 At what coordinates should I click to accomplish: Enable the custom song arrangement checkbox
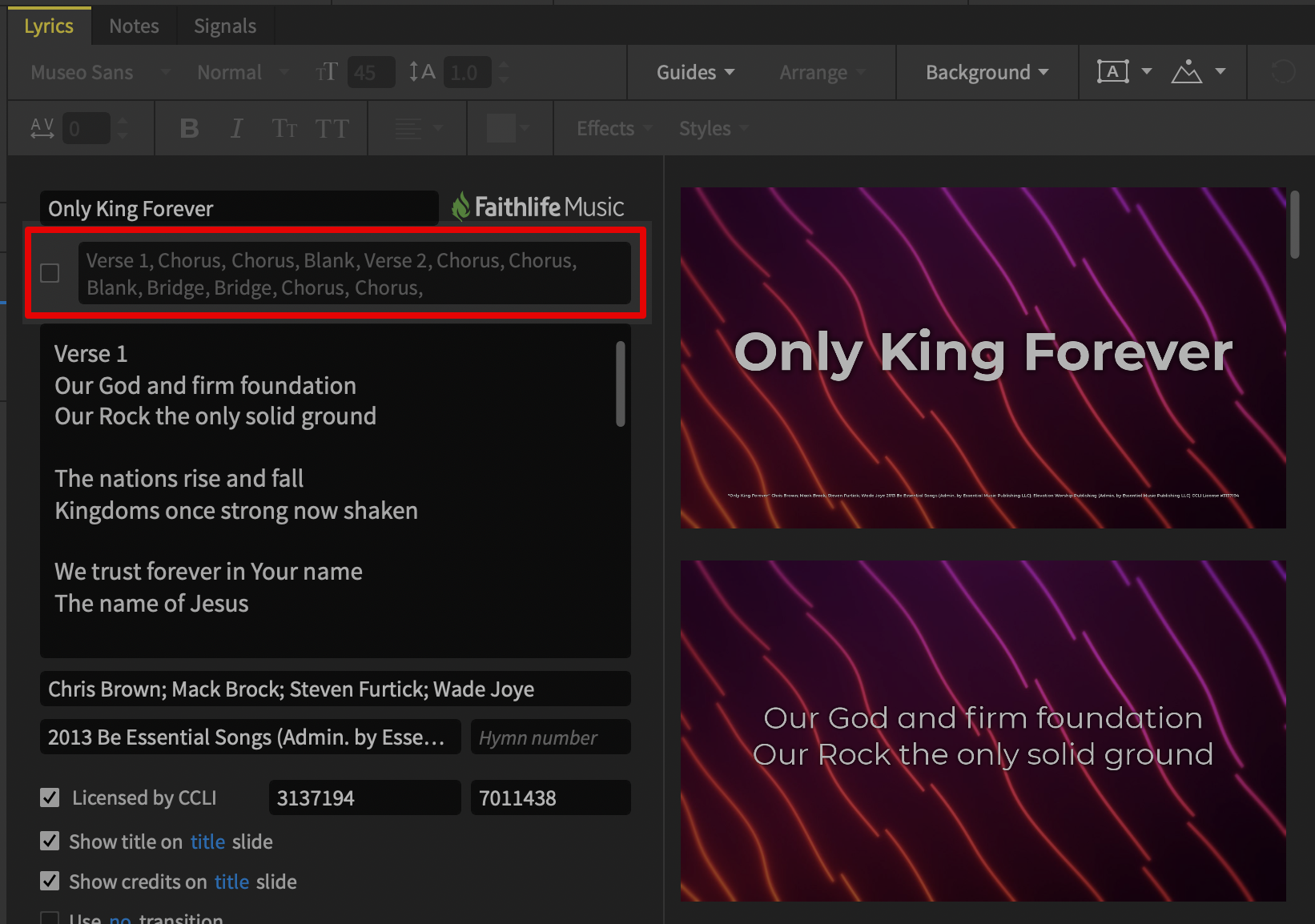(x=50, y=273)
